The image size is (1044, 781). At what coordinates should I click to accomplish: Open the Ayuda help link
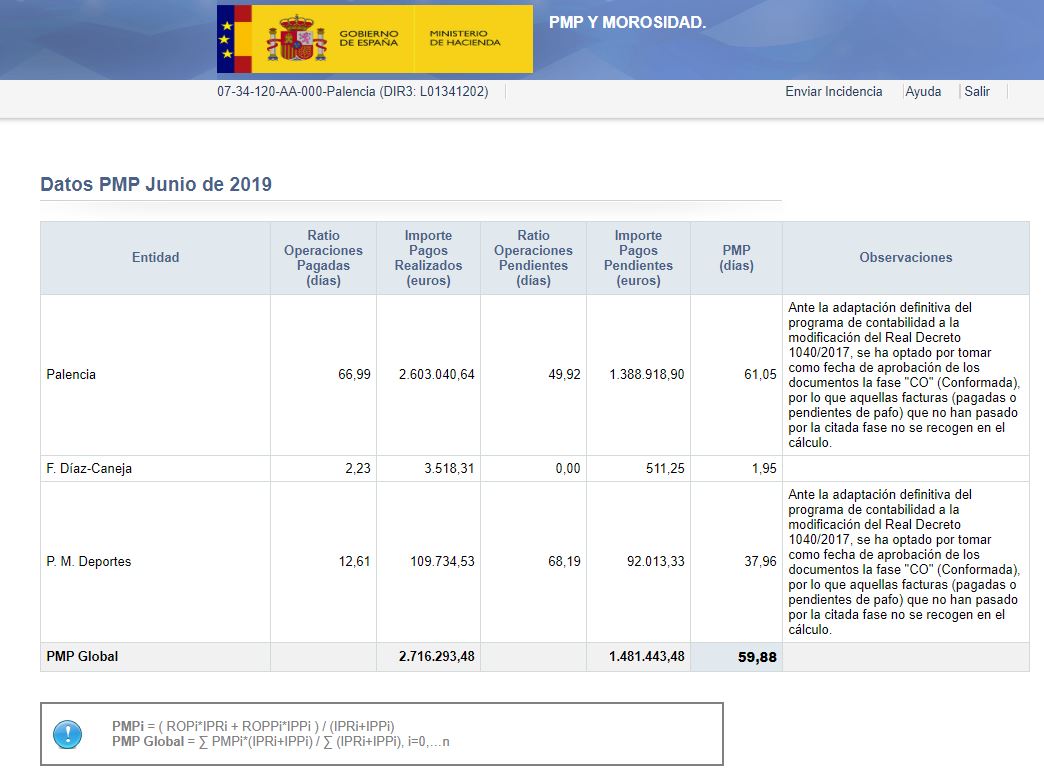point(923,91)
